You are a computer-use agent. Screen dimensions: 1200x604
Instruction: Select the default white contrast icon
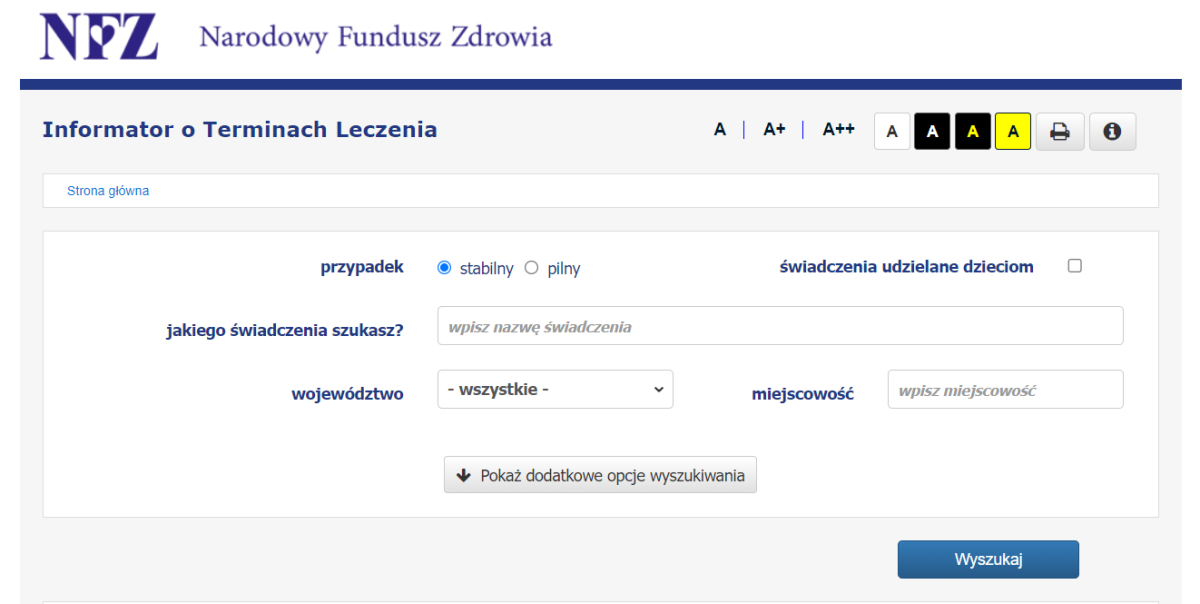click(892, 131)
